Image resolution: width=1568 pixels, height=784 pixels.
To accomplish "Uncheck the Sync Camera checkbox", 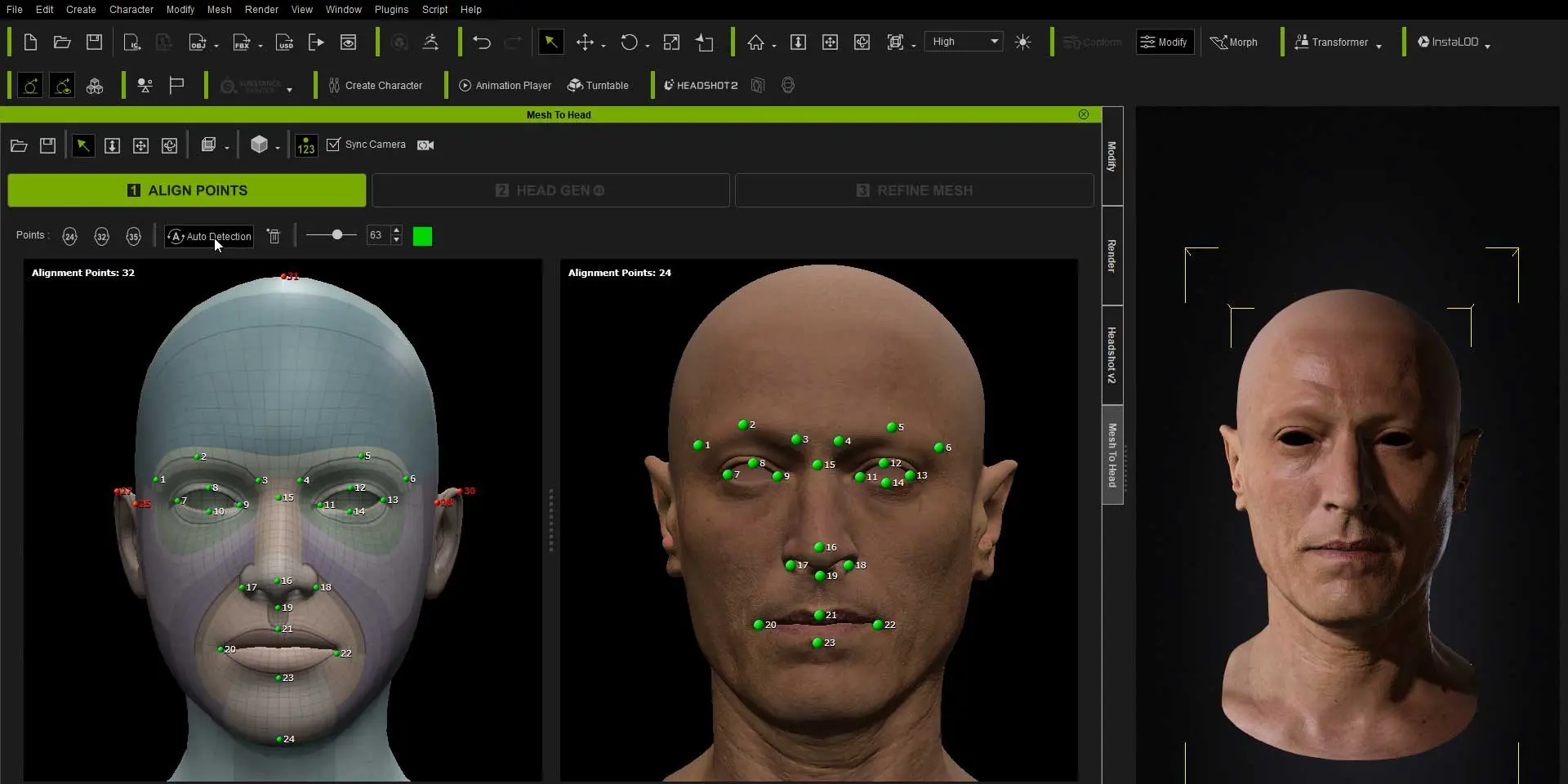I will click(333, 145).
